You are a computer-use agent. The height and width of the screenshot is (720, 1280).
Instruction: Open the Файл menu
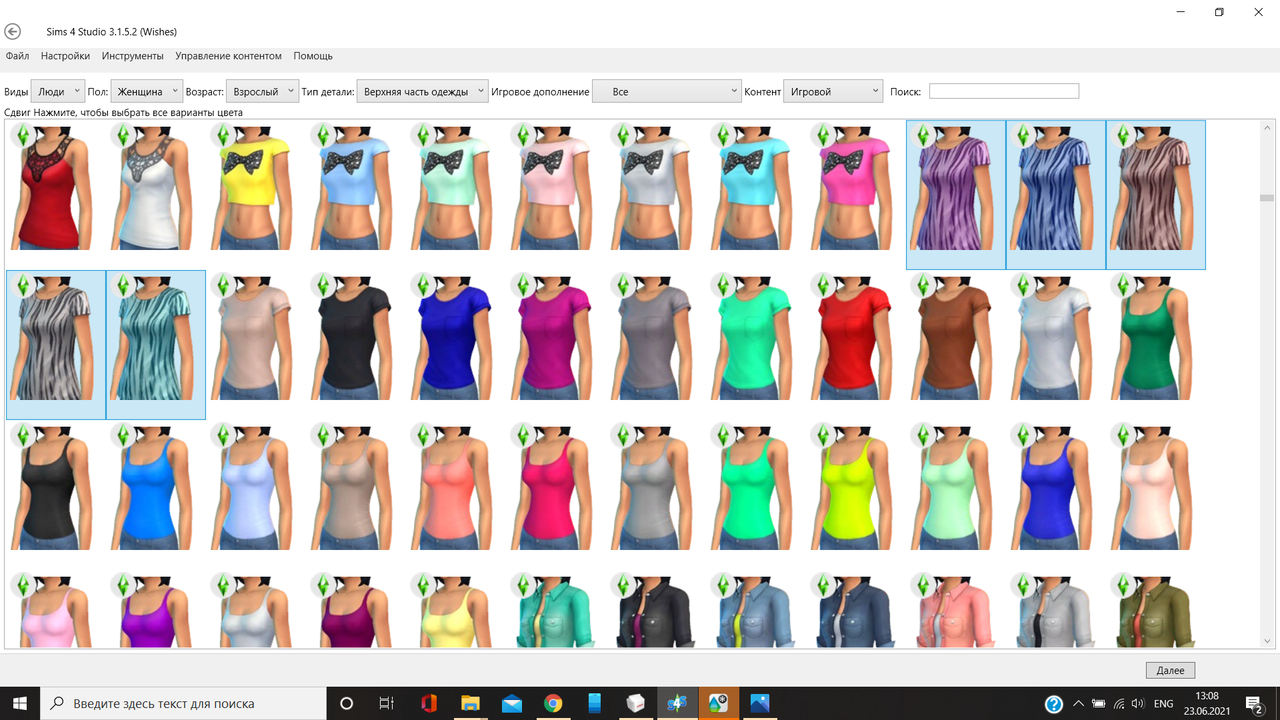pyautogui.click(x=17, y=56)
